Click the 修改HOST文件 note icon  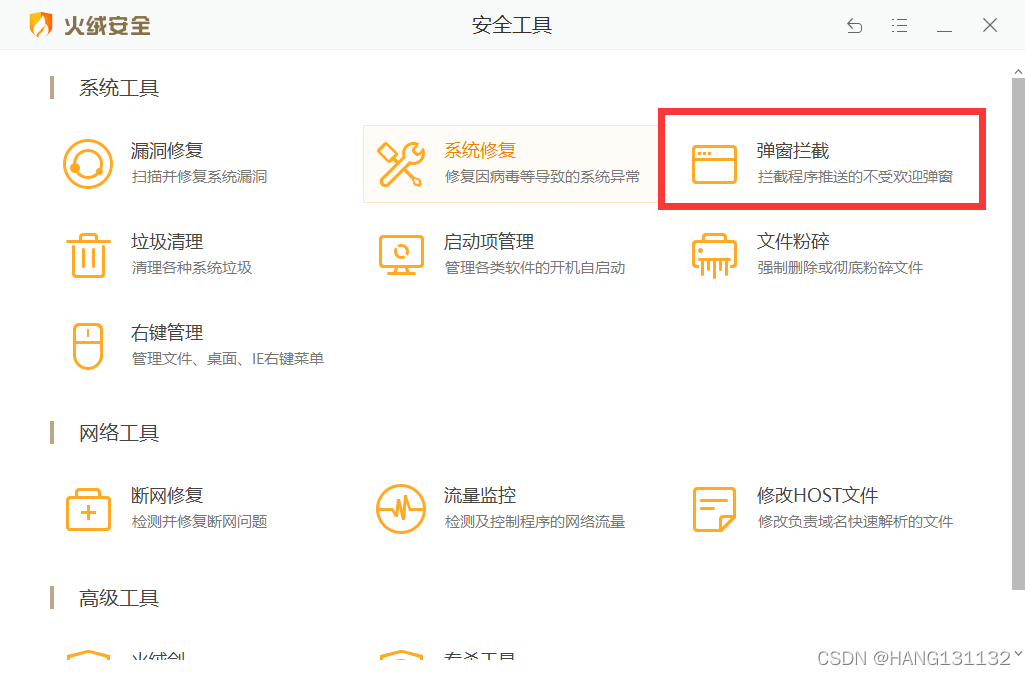point(714,509)
